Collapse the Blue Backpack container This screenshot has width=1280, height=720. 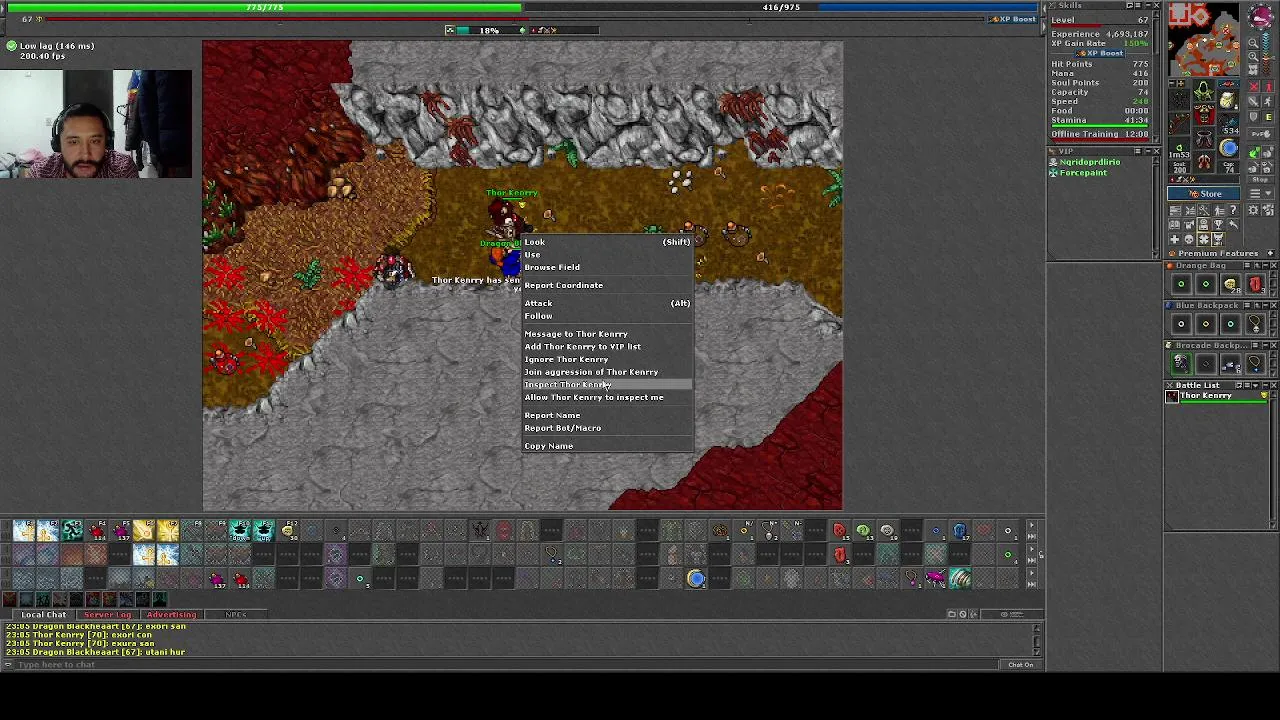click(x=1266, y=305)
